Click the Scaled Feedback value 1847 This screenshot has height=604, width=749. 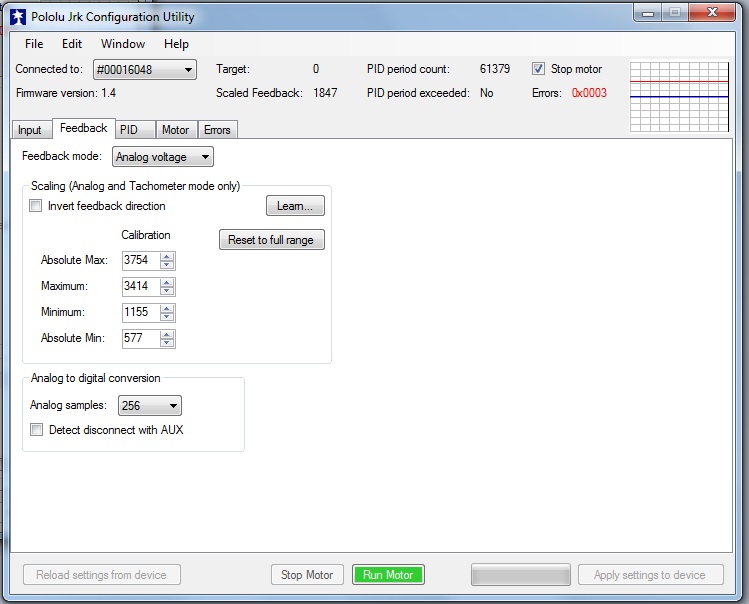(325, 93)
